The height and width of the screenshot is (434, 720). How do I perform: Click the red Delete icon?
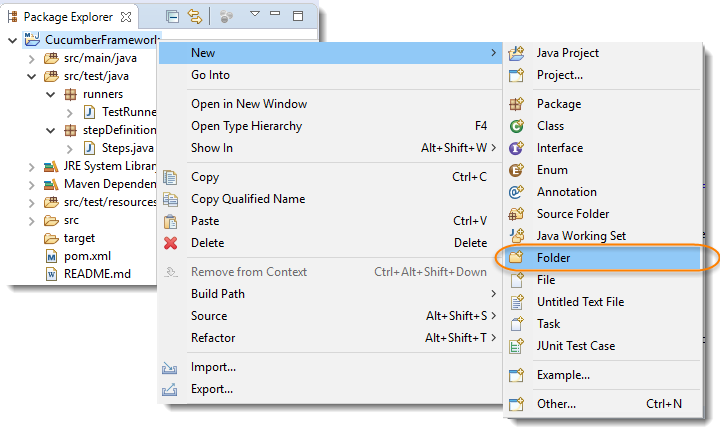[170, 243]
